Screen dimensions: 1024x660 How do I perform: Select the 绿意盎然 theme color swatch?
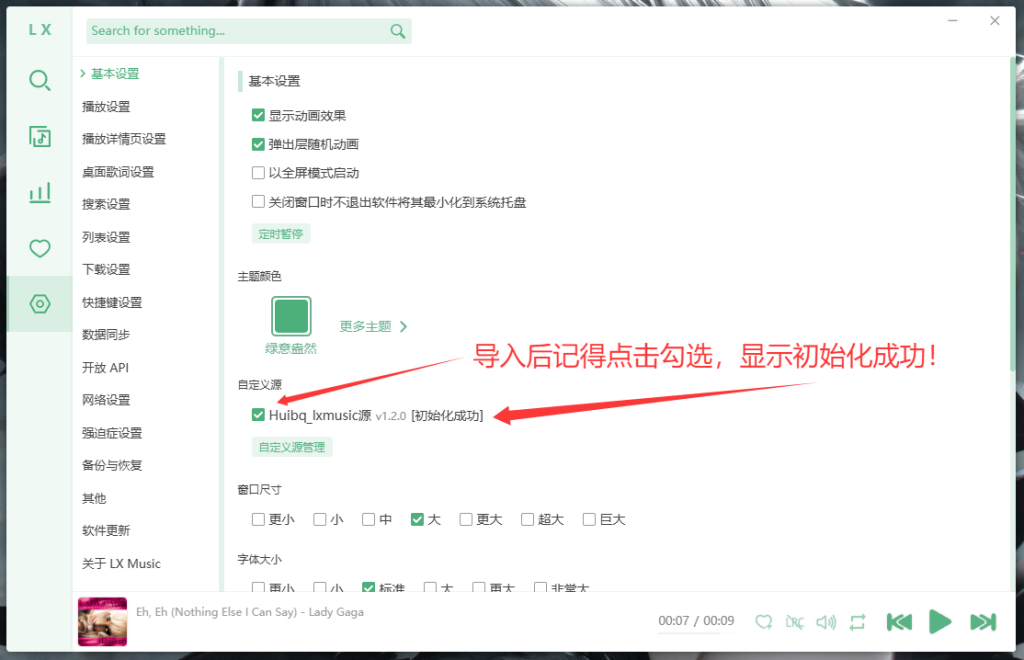pos(291,314)
